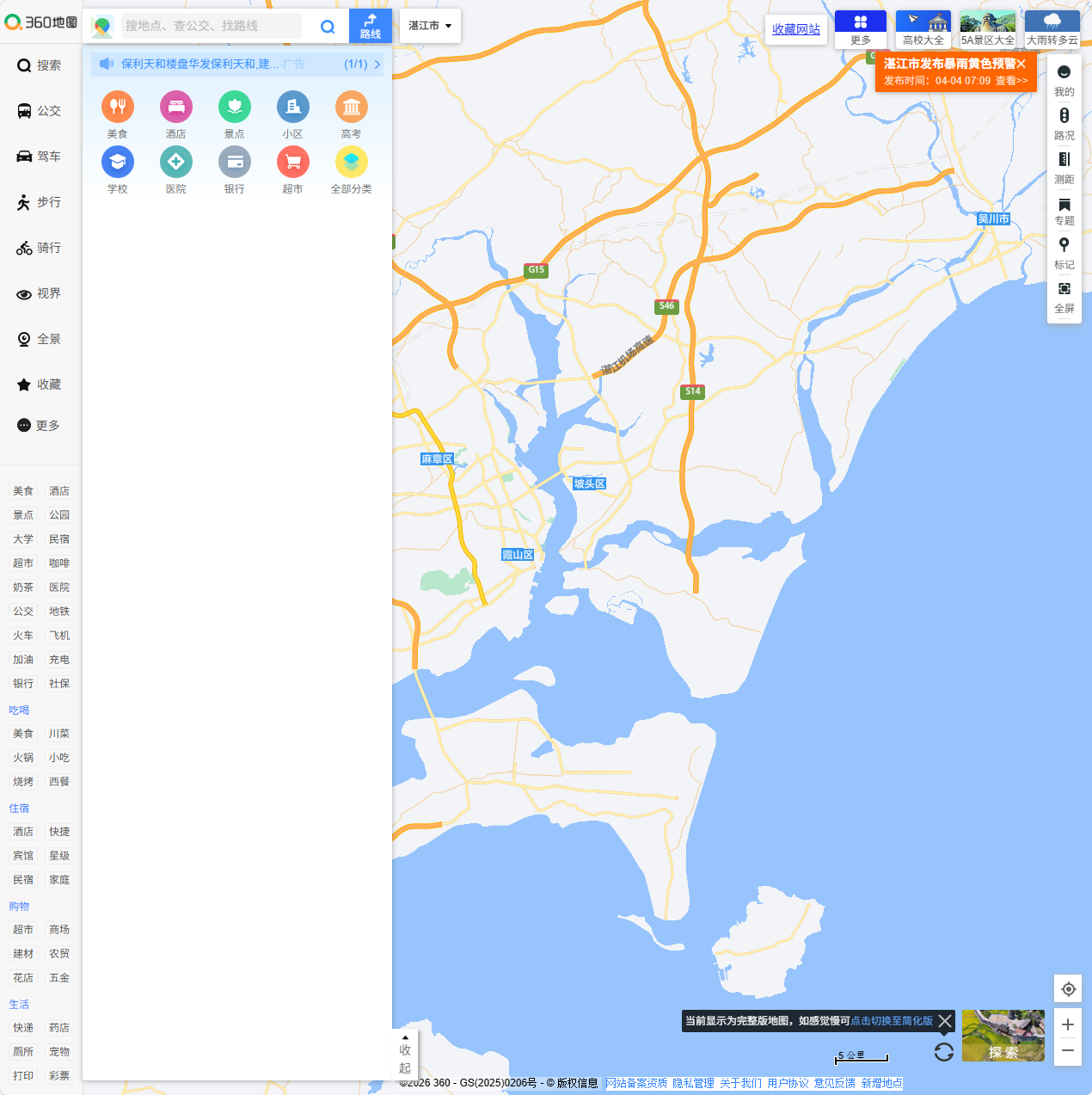1092x1095 pixels.
Task: Switch to 公交 transit in sidebar
Action: (39, 111)
